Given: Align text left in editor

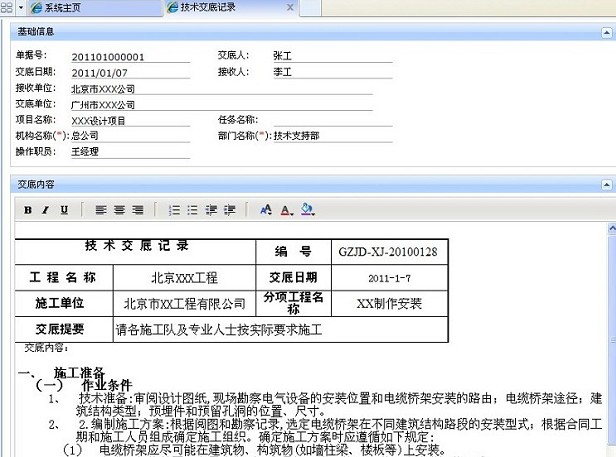Looking at the screenshot, I should (101, 210).
